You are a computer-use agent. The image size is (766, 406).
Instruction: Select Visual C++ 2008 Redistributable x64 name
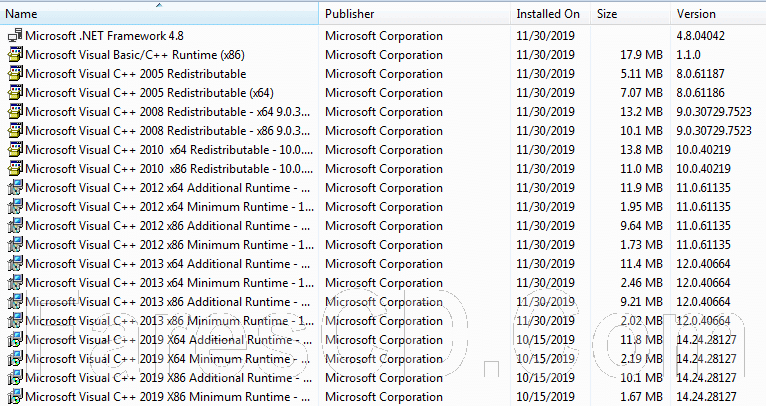tap(168, 112)
